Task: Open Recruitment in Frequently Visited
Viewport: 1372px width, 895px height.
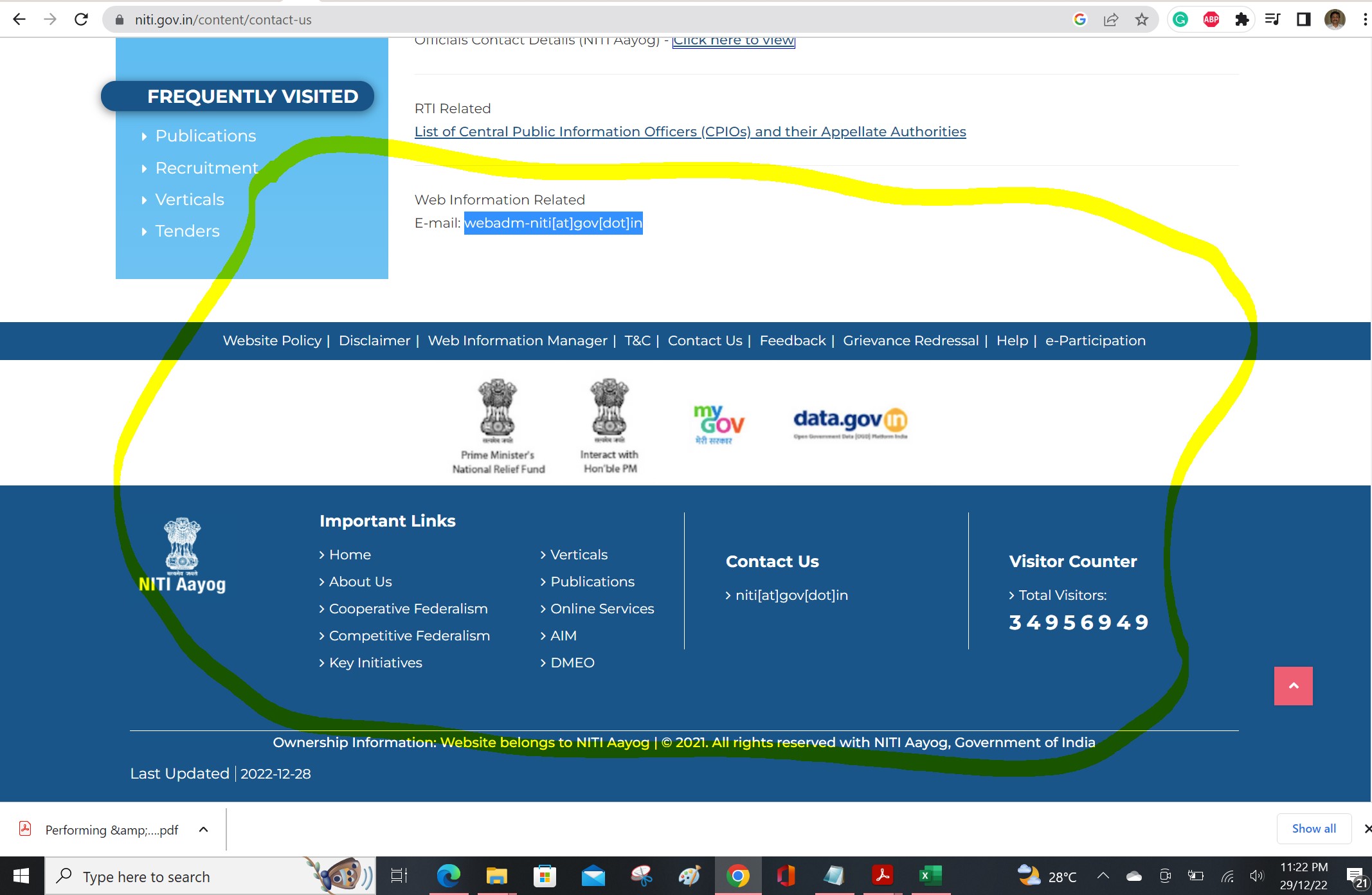Action: 207,168
